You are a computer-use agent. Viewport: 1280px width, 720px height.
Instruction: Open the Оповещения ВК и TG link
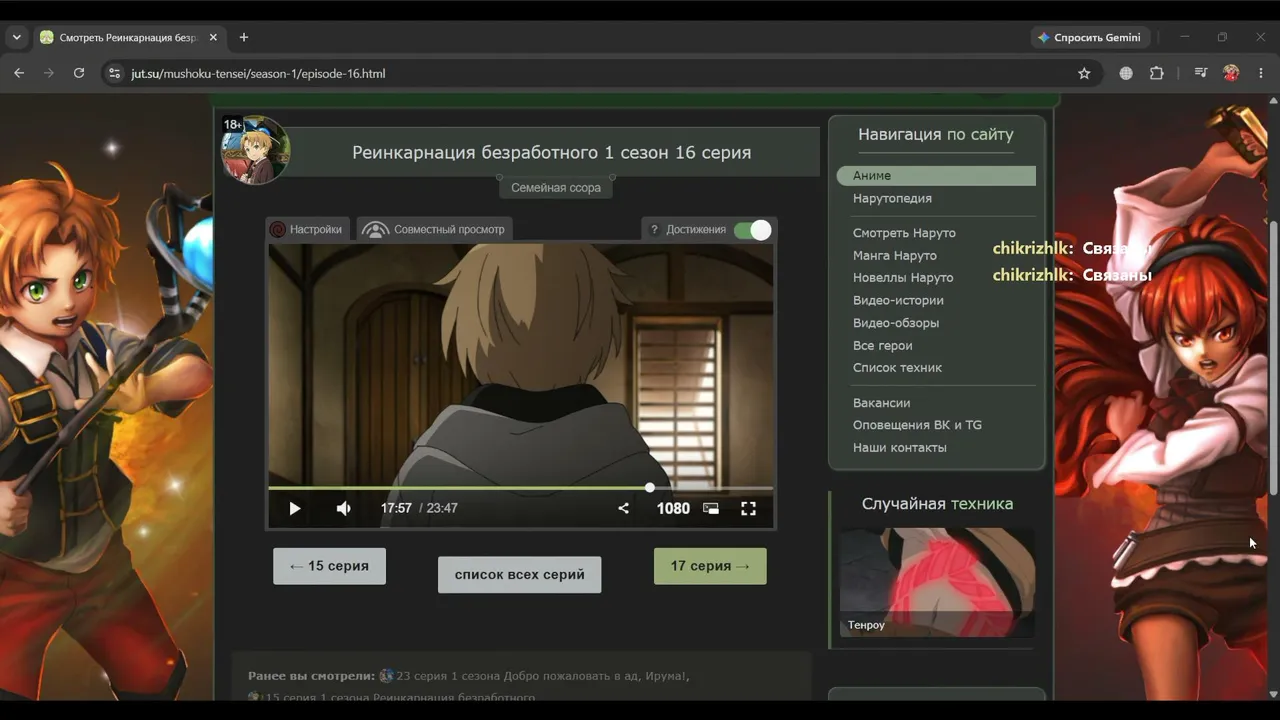coord(917,425)
